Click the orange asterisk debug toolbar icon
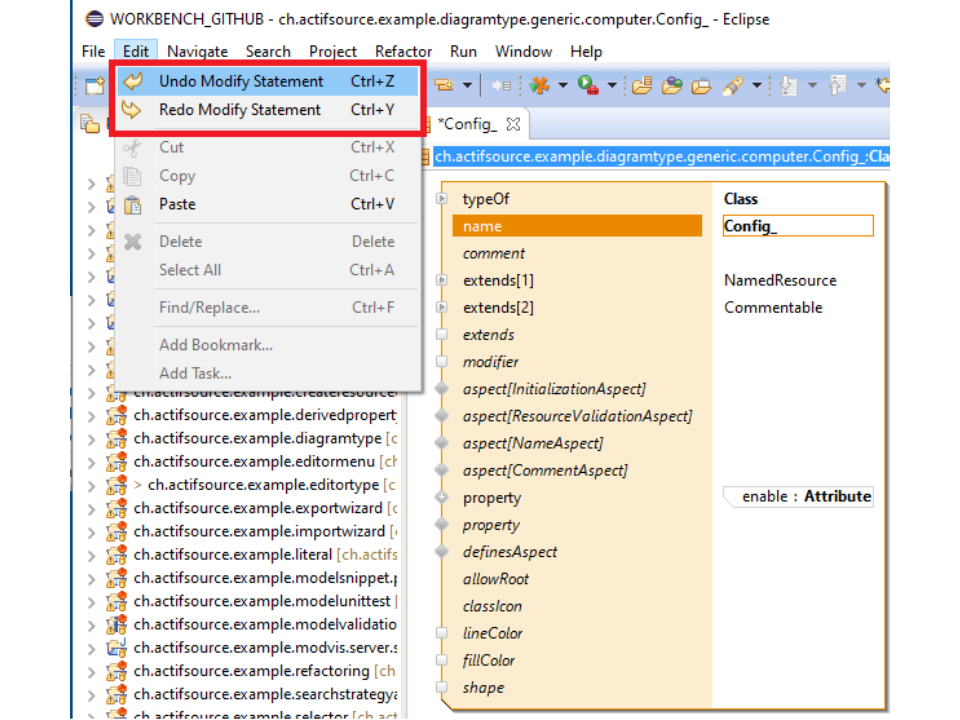 [540, 86]
